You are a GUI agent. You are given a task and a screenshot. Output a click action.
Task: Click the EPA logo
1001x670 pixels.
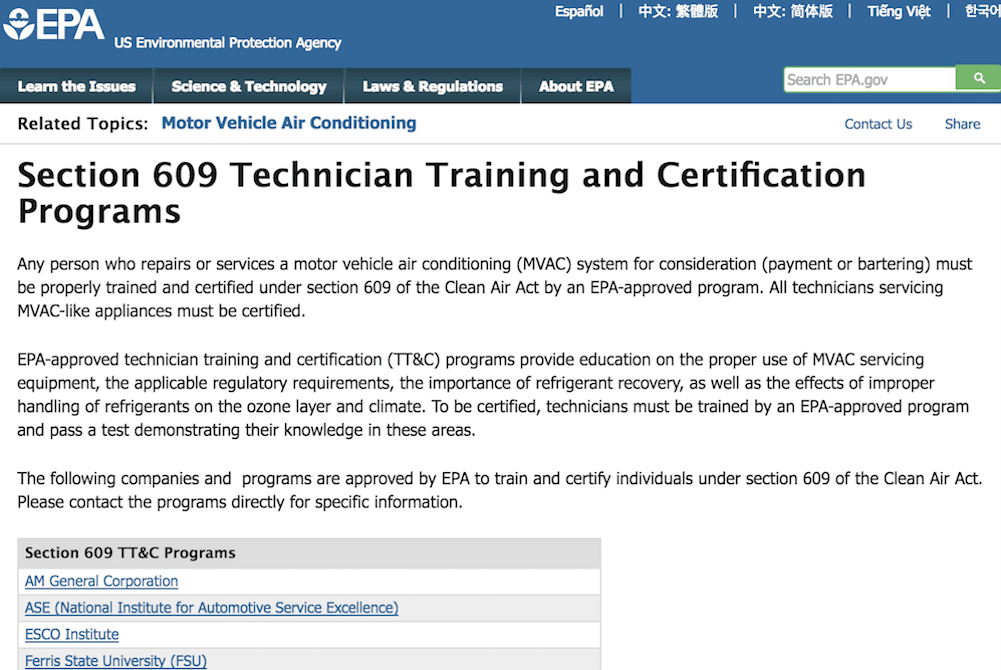54,25
